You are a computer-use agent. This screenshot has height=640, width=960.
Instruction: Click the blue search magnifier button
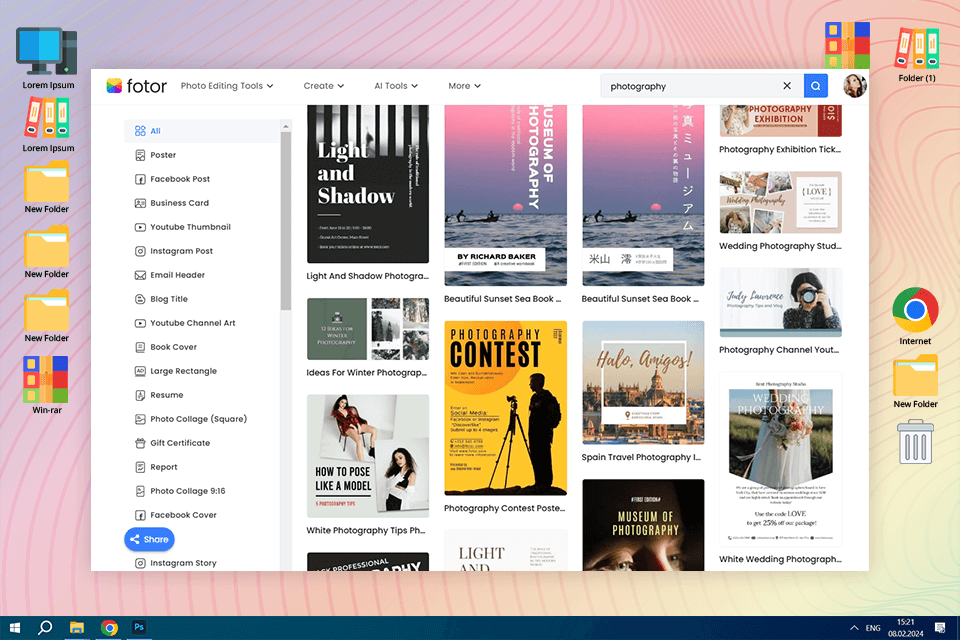pyautogui.click(x=816, y=86)
